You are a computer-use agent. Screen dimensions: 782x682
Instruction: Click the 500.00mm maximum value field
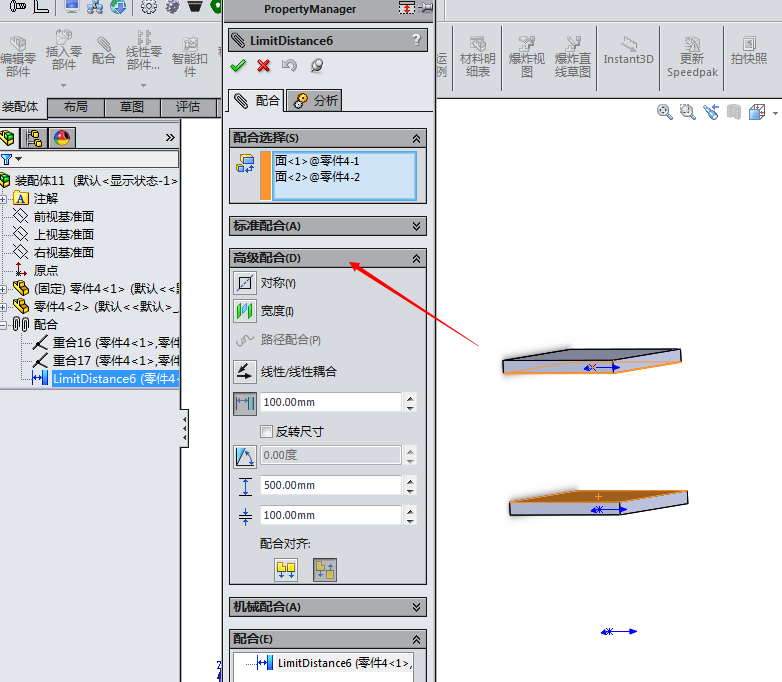click(x=331, y=485)
